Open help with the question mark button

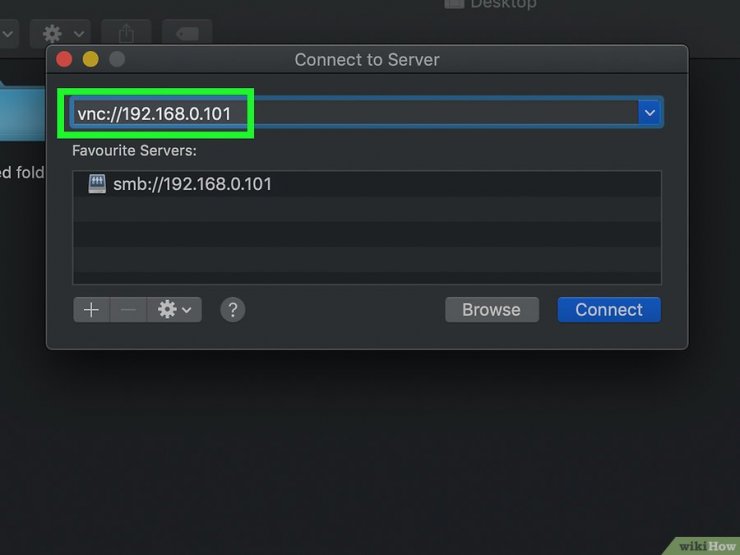click(232, 310)
